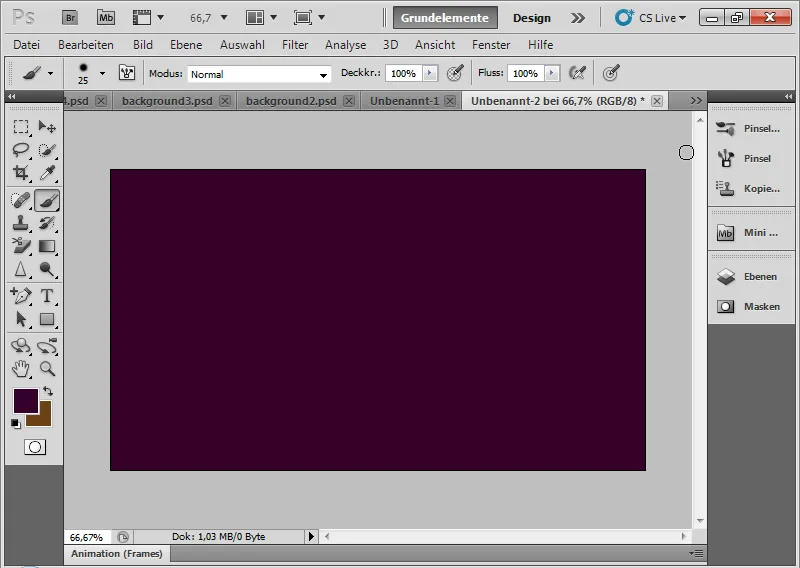This screenshot has height=568, width=800.
Task: Reset default foreground and background colors
Action: (16, 424)
